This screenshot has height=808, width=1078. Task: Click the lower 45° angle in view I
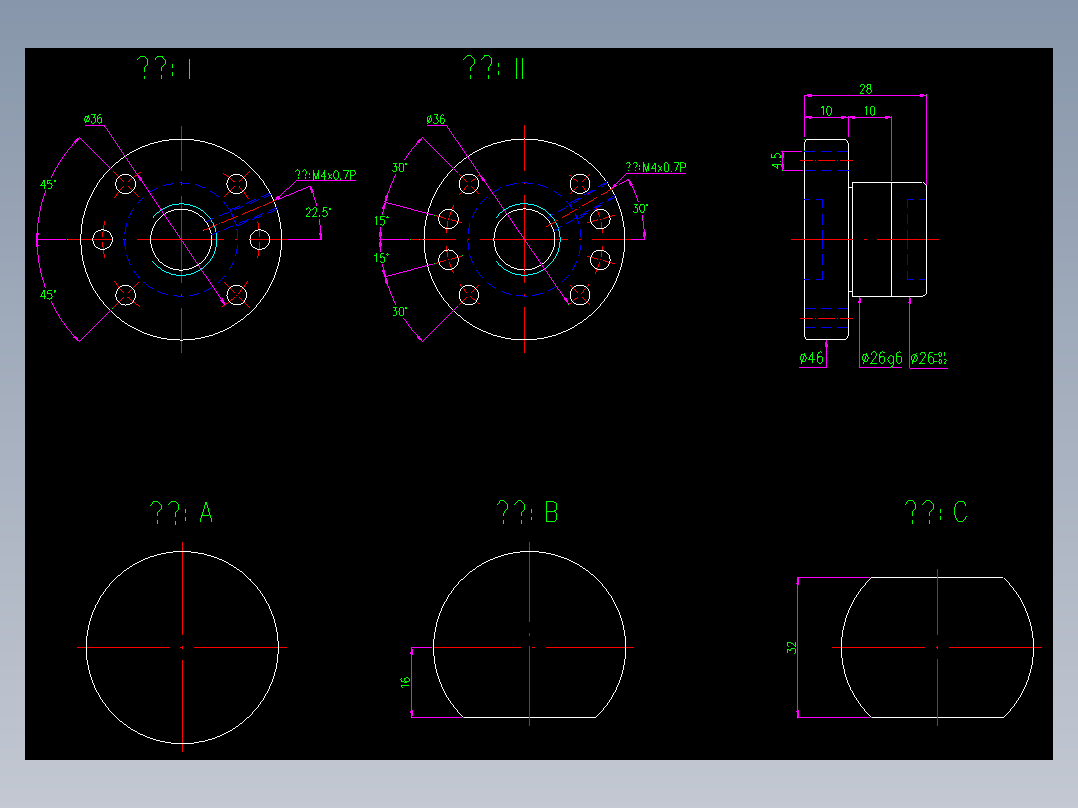[x=47, y=295]
